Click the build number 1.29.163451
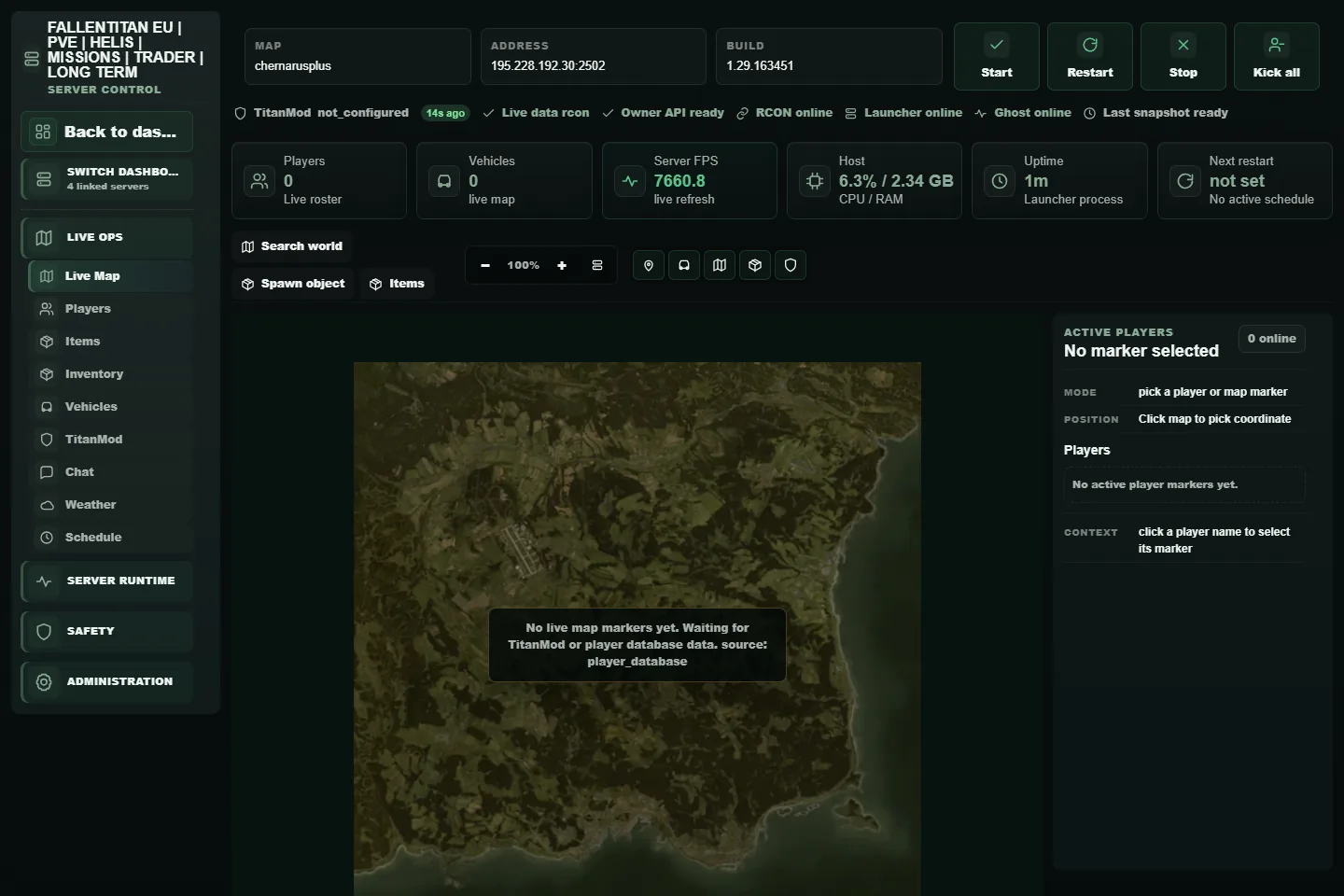The height and width of the screenshot is (896, 1344). [760, 65]
